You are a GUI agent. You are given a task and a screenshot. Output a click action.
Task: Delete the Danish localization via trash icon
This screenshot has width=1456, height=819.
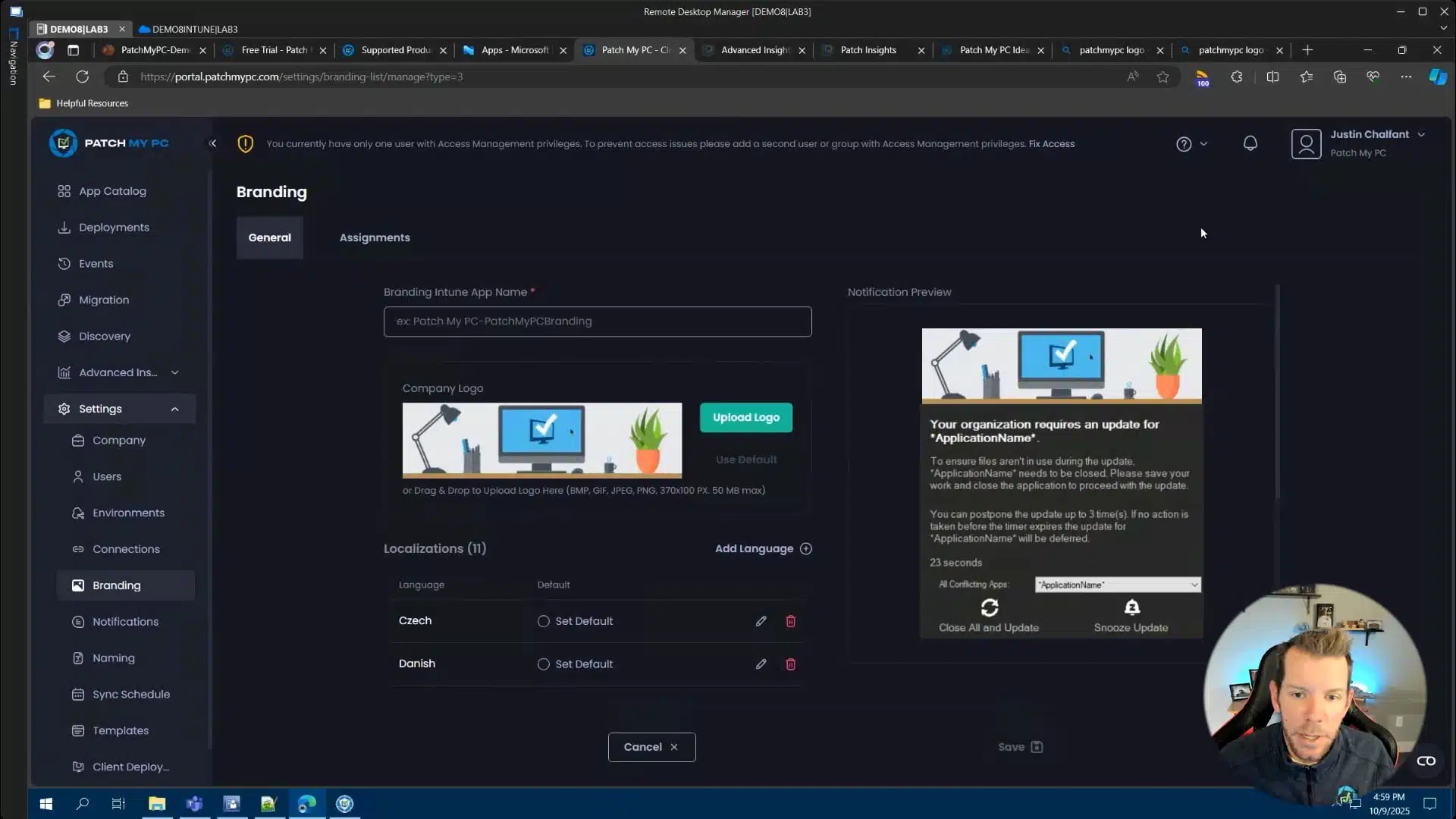pos(790,664)
